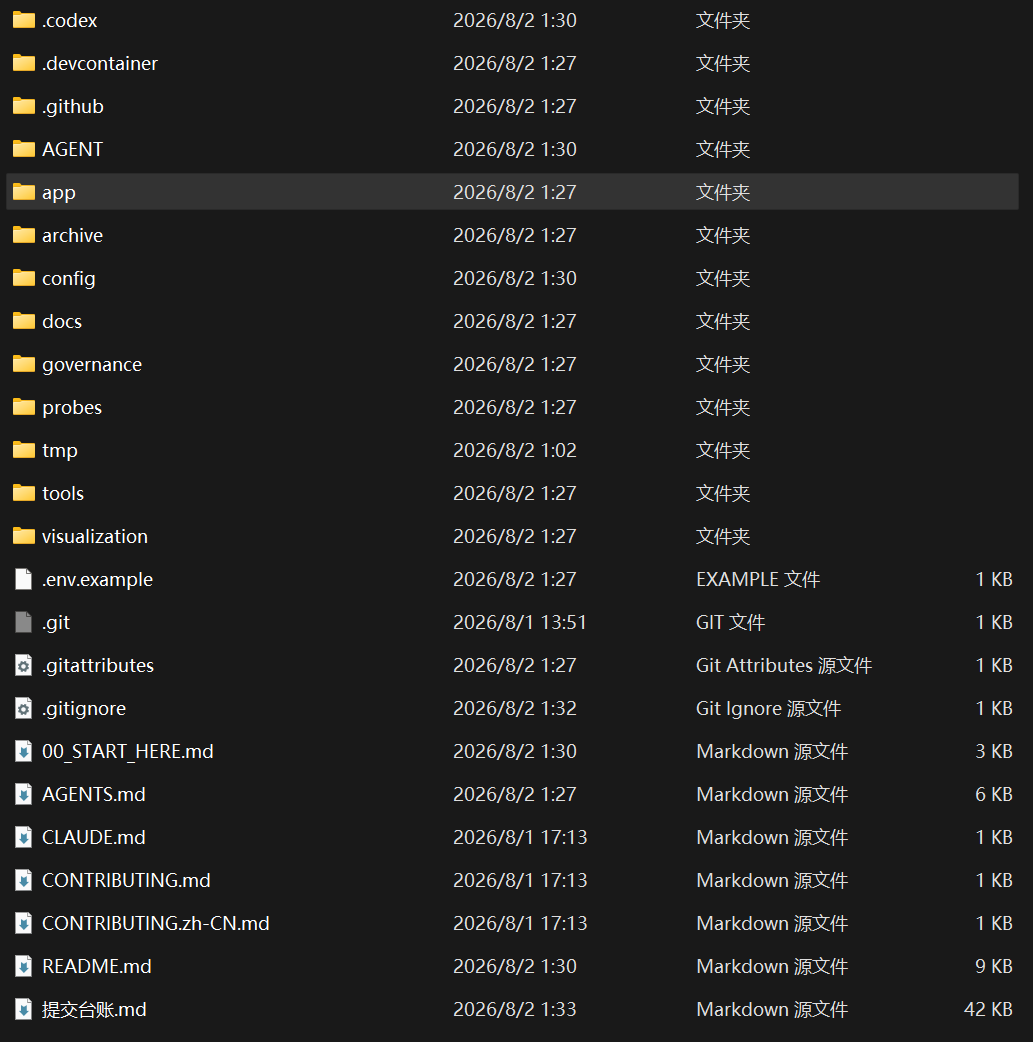Select the CONTRIBUTING.md markdown file icon
Viewport: 1033px width, 1042px height.
point(24,880)
